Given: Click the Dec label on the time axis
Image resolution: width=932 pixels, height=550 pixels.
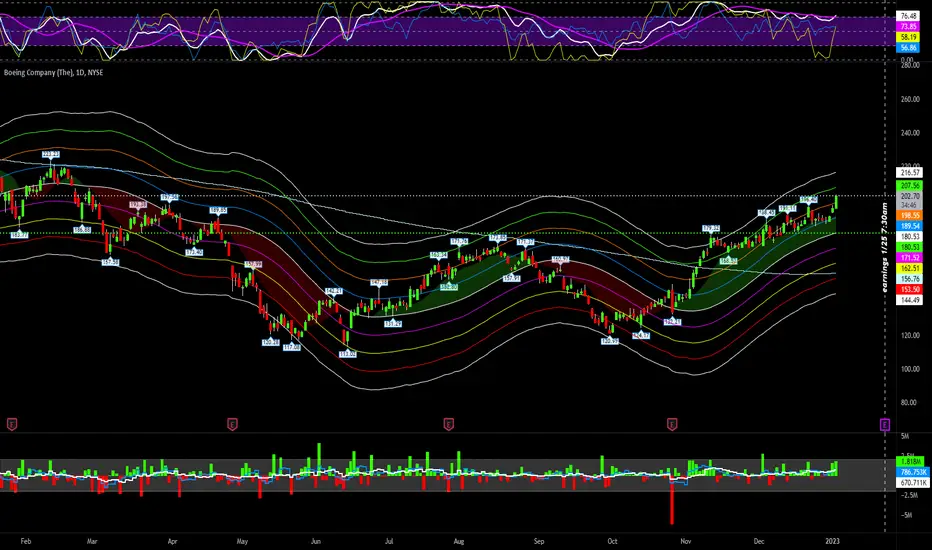Looking at the screenshot, I should pos(759,541).
